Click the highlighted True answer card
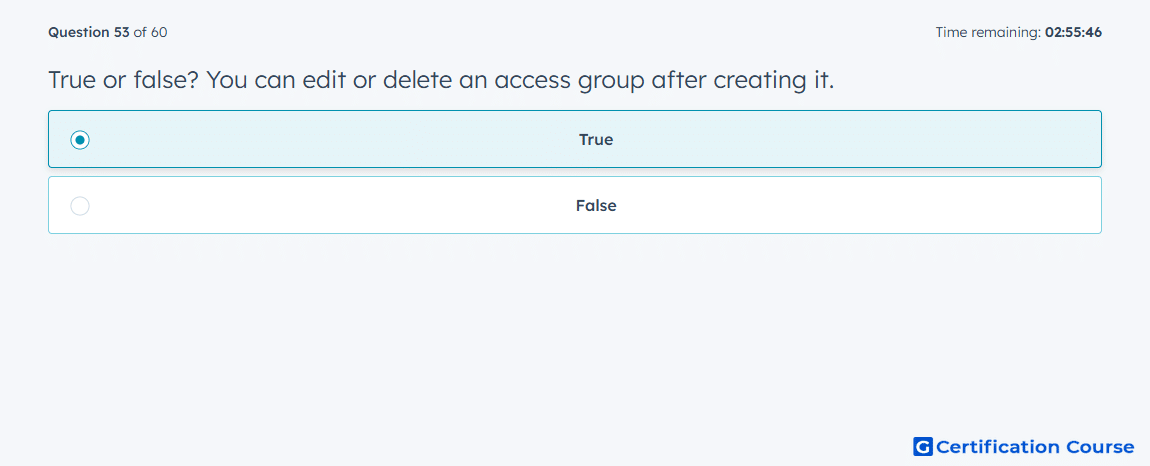This screenshot has width=1150, height=466. (575, 139)
